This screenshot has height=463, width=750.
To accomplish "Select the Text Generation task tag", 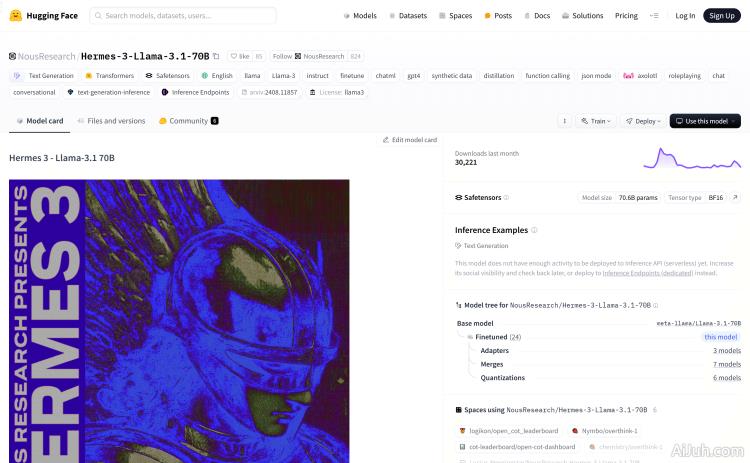I will tap(44, 75).
